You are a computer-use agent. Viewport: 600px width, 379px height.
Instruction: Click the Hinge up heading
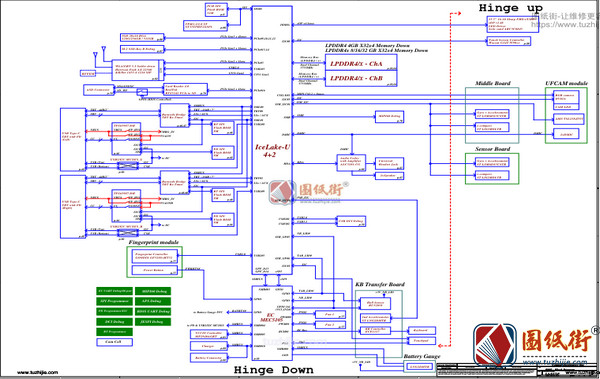click(x=511, y=8)
